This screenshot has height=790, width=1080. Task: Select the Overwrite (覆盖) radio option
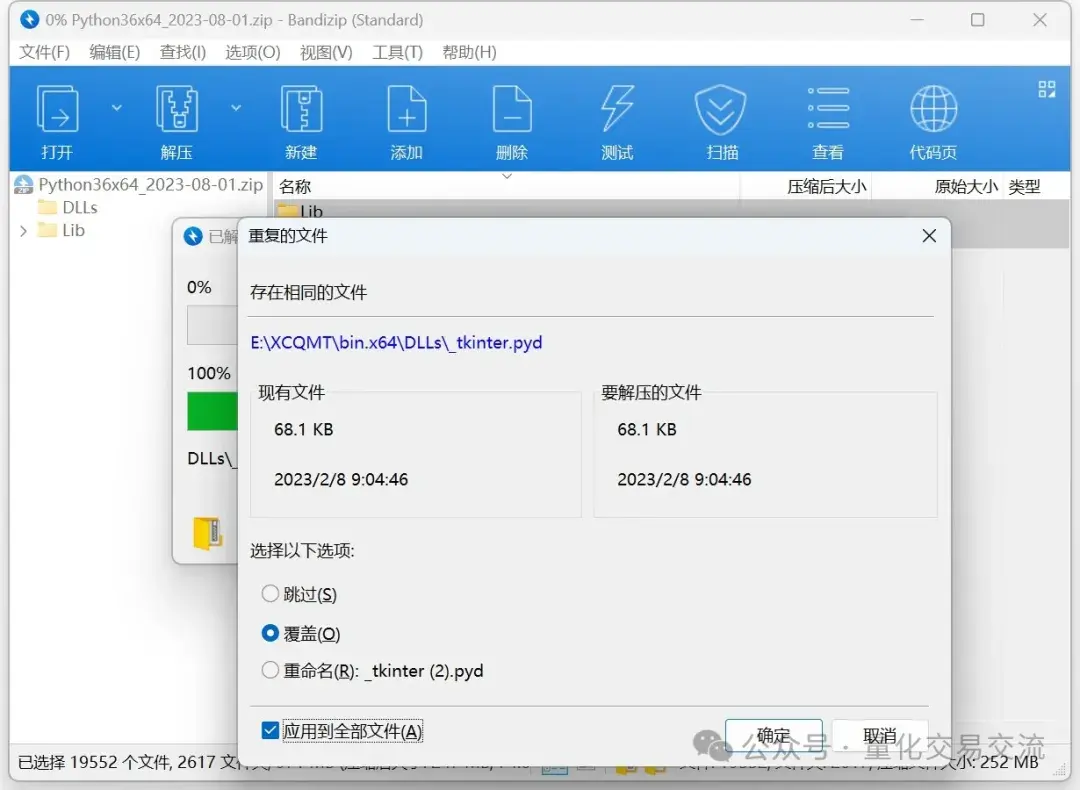pos(270,633)
